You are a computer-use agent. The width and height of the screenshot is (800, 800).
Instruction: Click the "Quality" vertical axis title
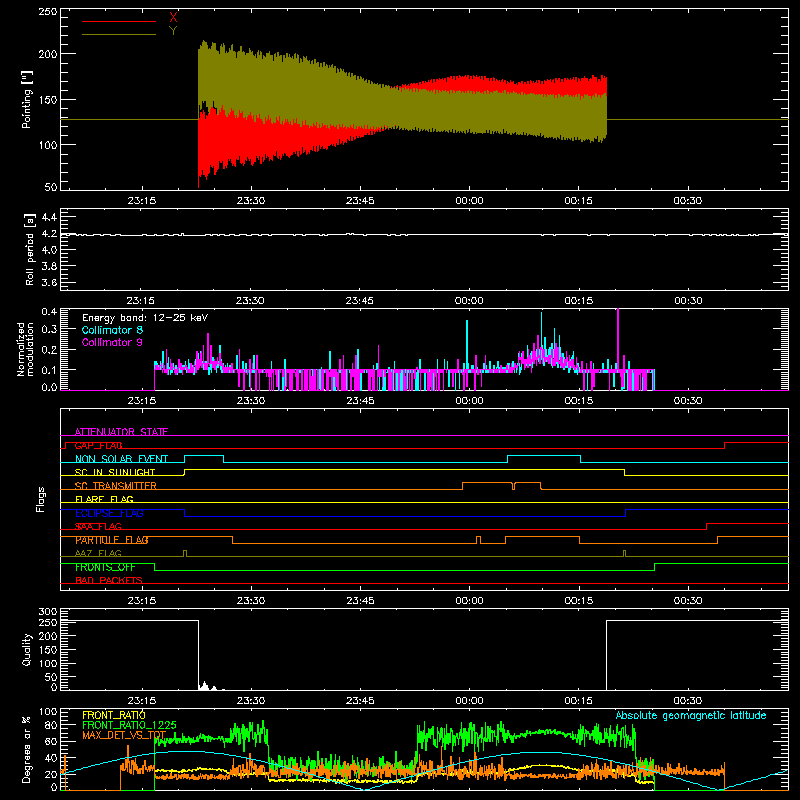pos(27,649)
